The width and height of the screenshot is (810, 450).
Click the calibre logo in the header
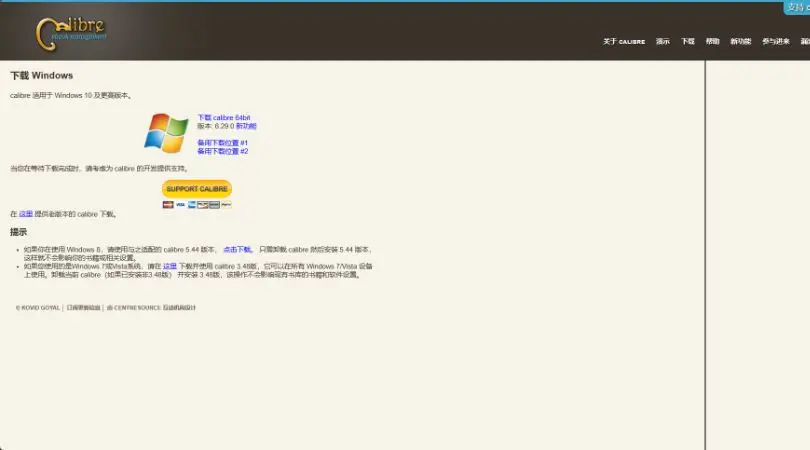pos(71,34)
